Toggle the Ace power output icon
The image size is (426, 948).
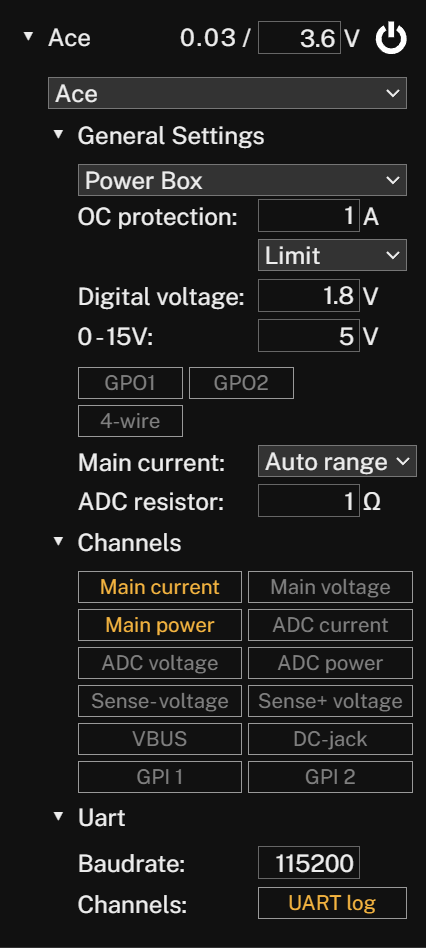point(391,38)
